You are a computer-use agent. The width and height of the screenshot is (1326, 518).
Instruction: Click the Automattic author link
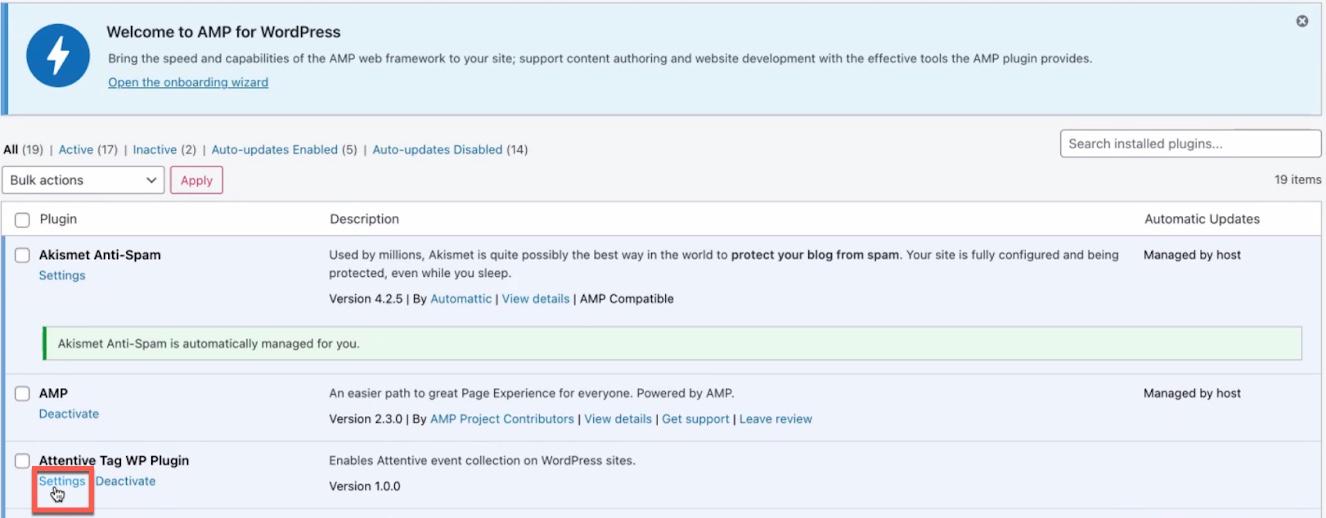(461, 299)
